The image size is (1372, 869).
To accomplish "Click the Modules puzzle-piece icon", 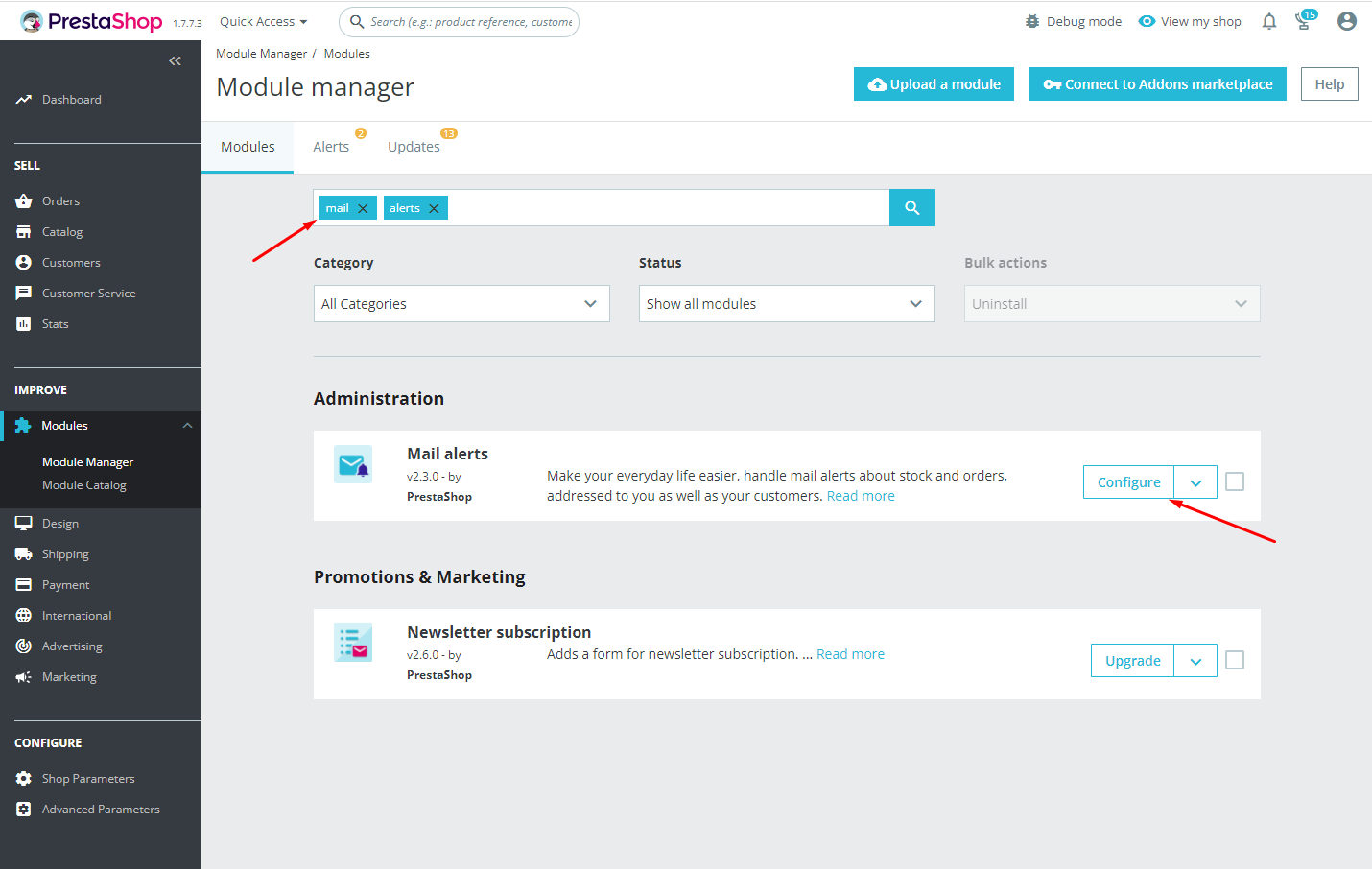I will coord(23,426).
